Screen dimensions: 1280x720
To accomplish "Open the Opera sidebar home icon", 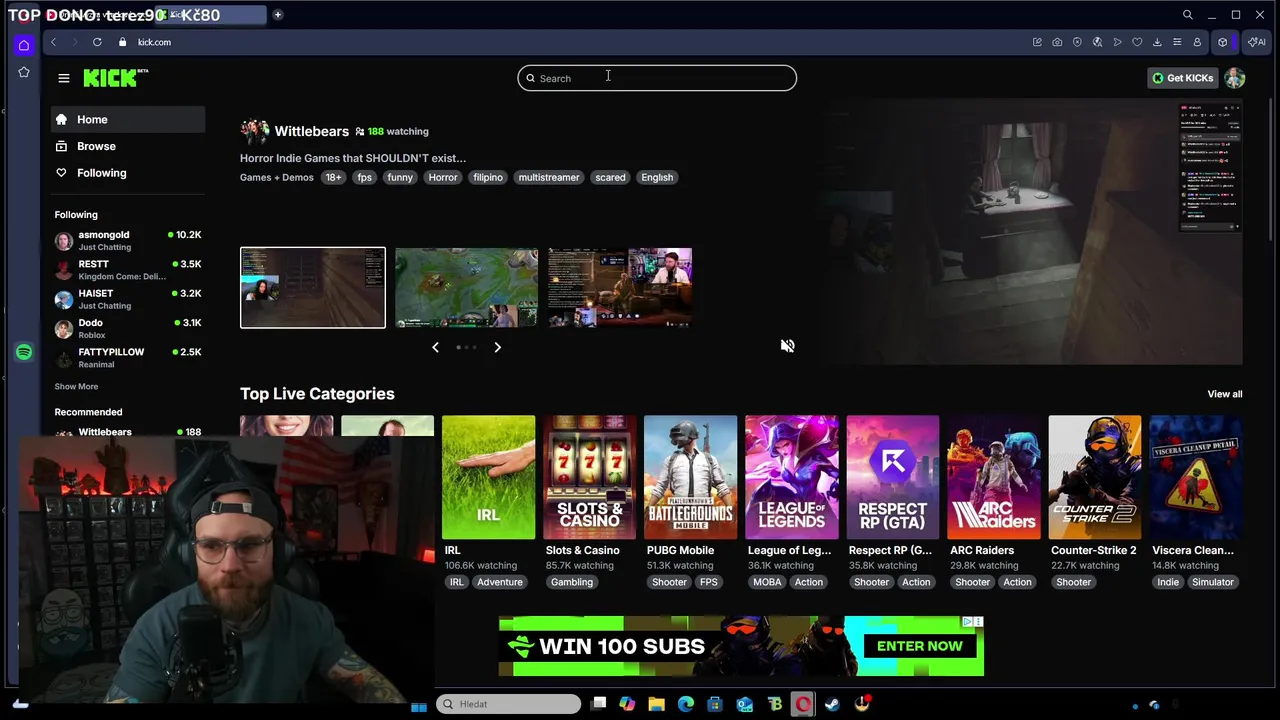I will [x=24, y=45].
